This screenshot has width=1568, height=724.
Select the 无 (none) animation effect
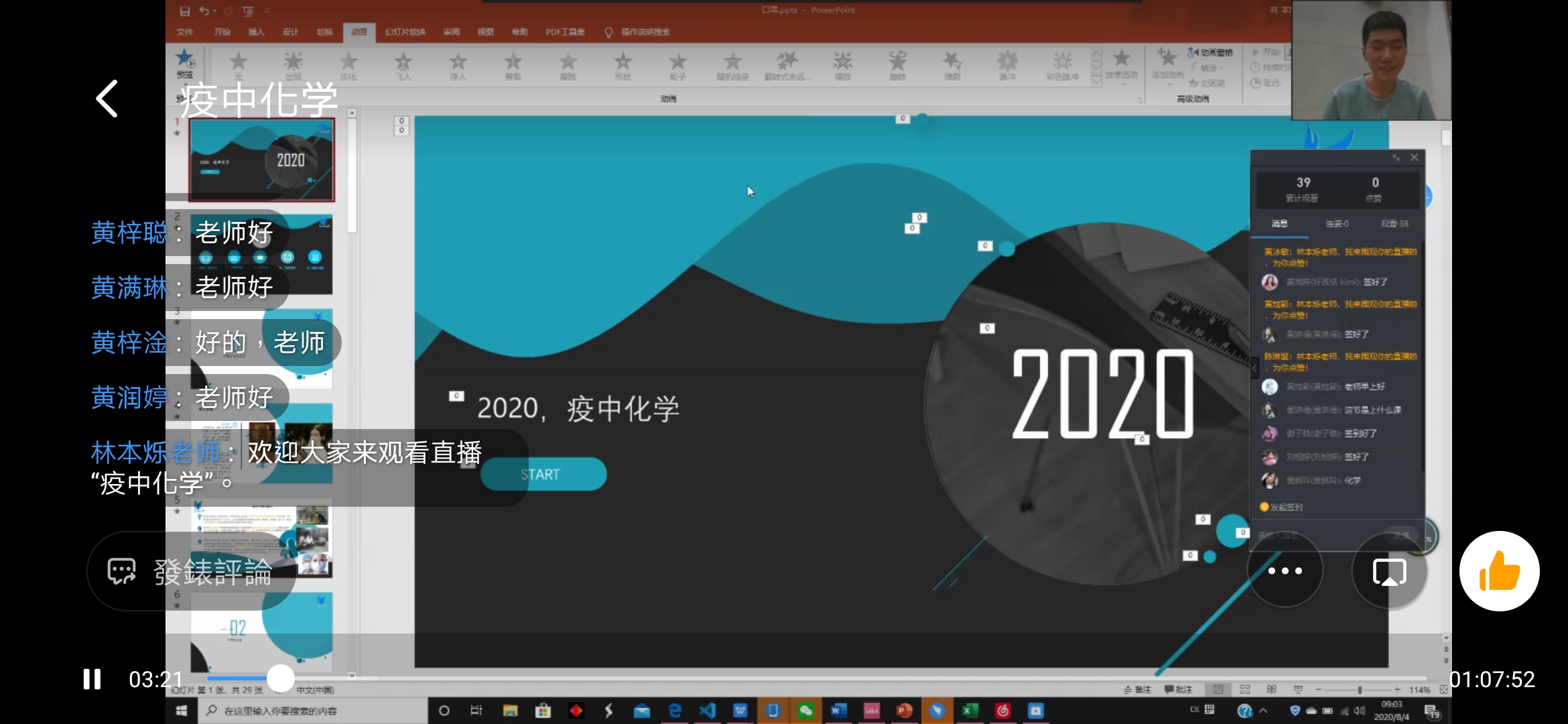(x=238, y=66)
